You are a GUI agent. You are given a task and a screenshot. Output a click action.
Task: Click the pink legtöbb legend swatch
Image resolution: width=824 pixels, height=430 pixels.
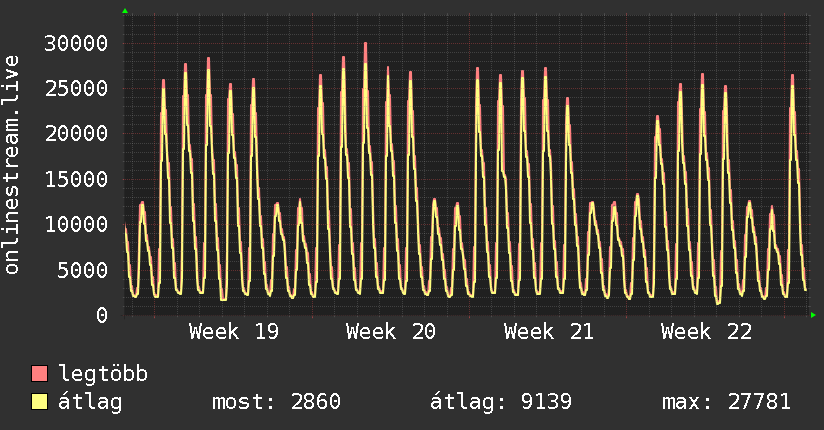coord(39,373)
